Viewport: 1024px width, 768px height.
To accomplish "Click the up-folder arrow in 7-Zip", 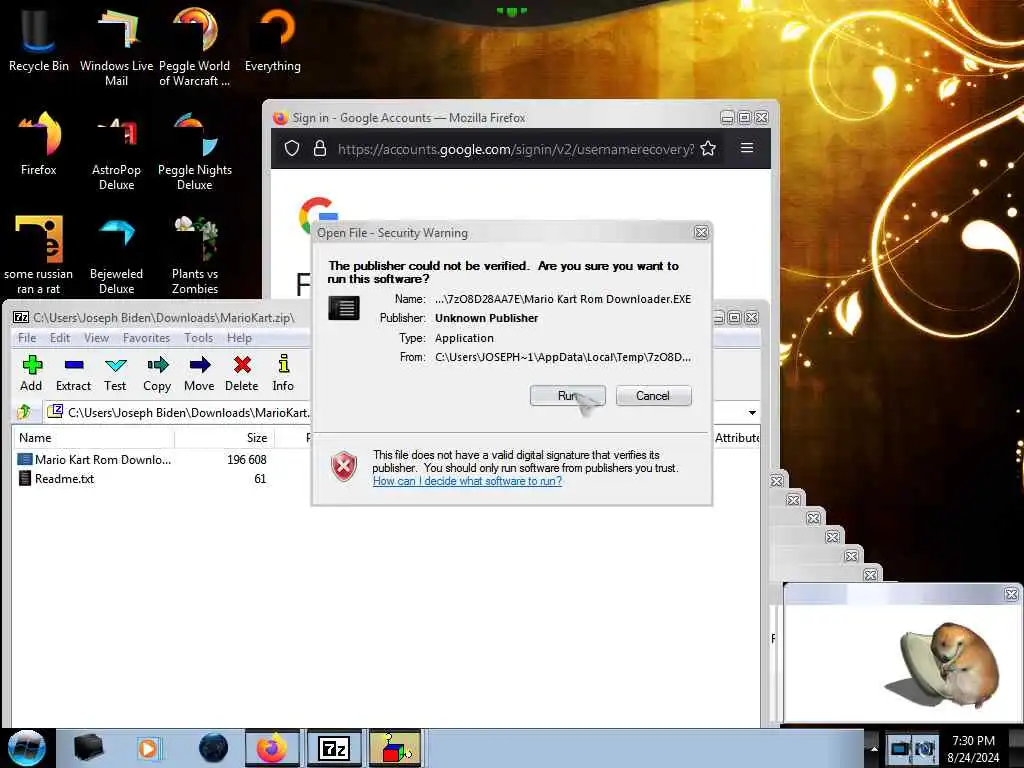I will [x=25, y=412].
